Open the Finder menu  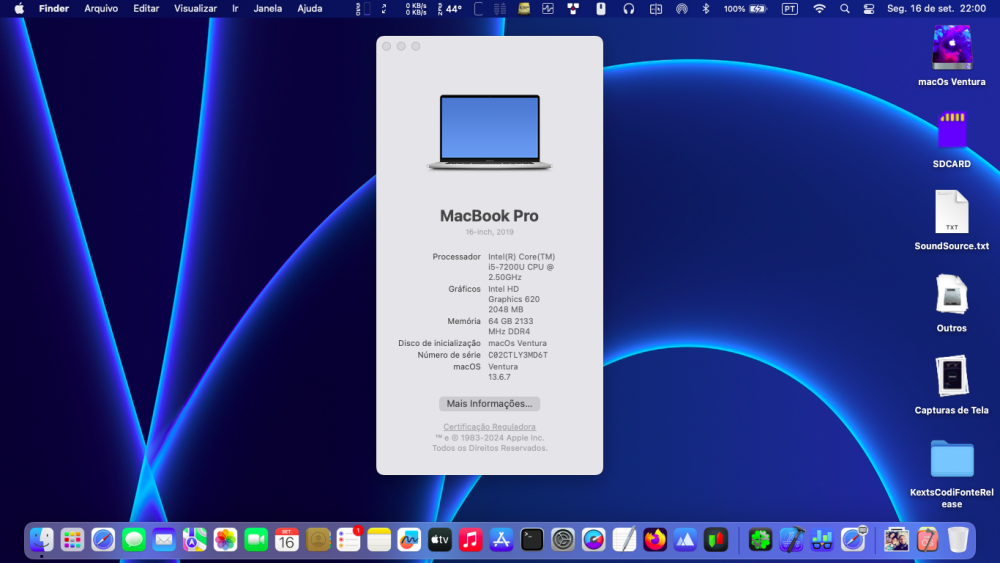(x=54, y=9)
